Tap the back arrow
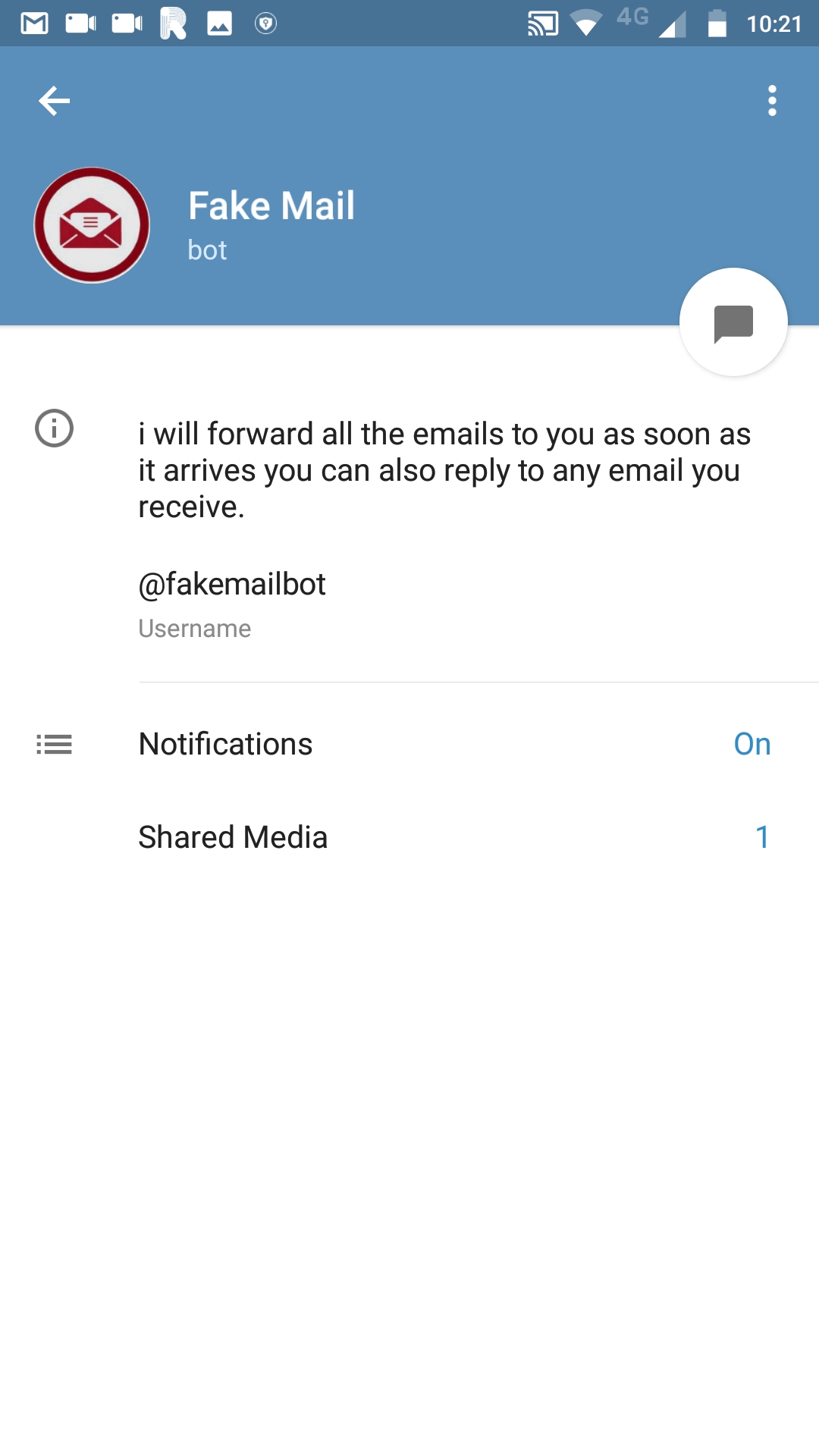Image resolution: width=819 pixels, height=1456 pixels. tap(54, 101)
